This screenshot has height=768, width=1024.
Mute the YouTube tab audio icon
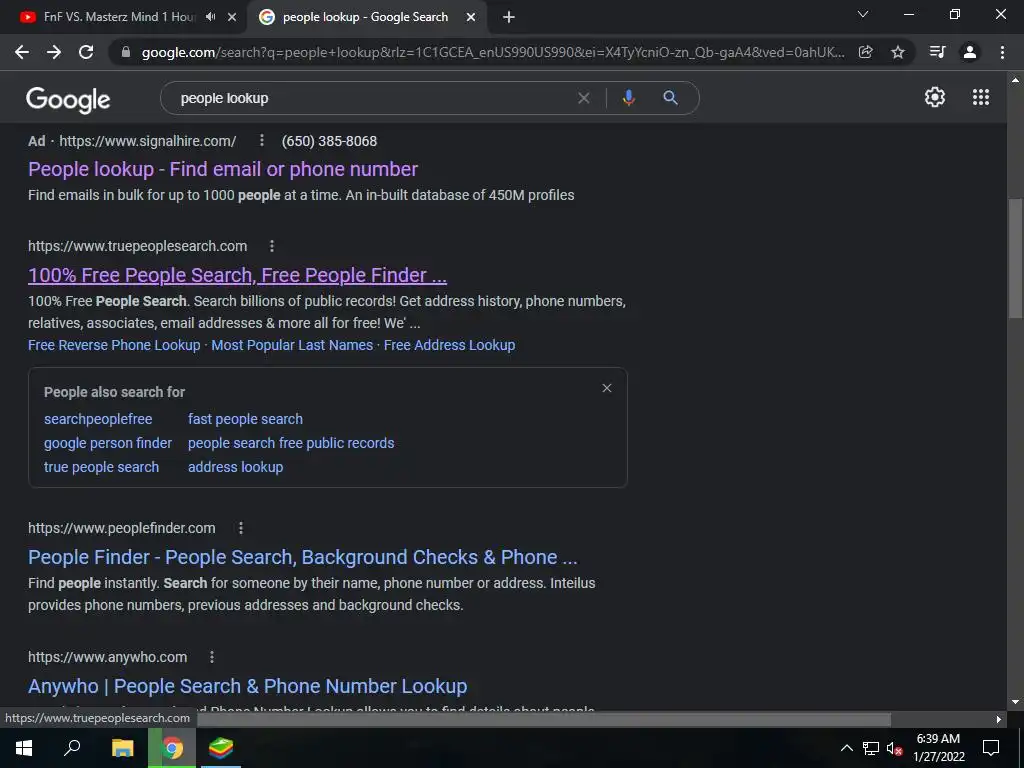coord(210,17)
